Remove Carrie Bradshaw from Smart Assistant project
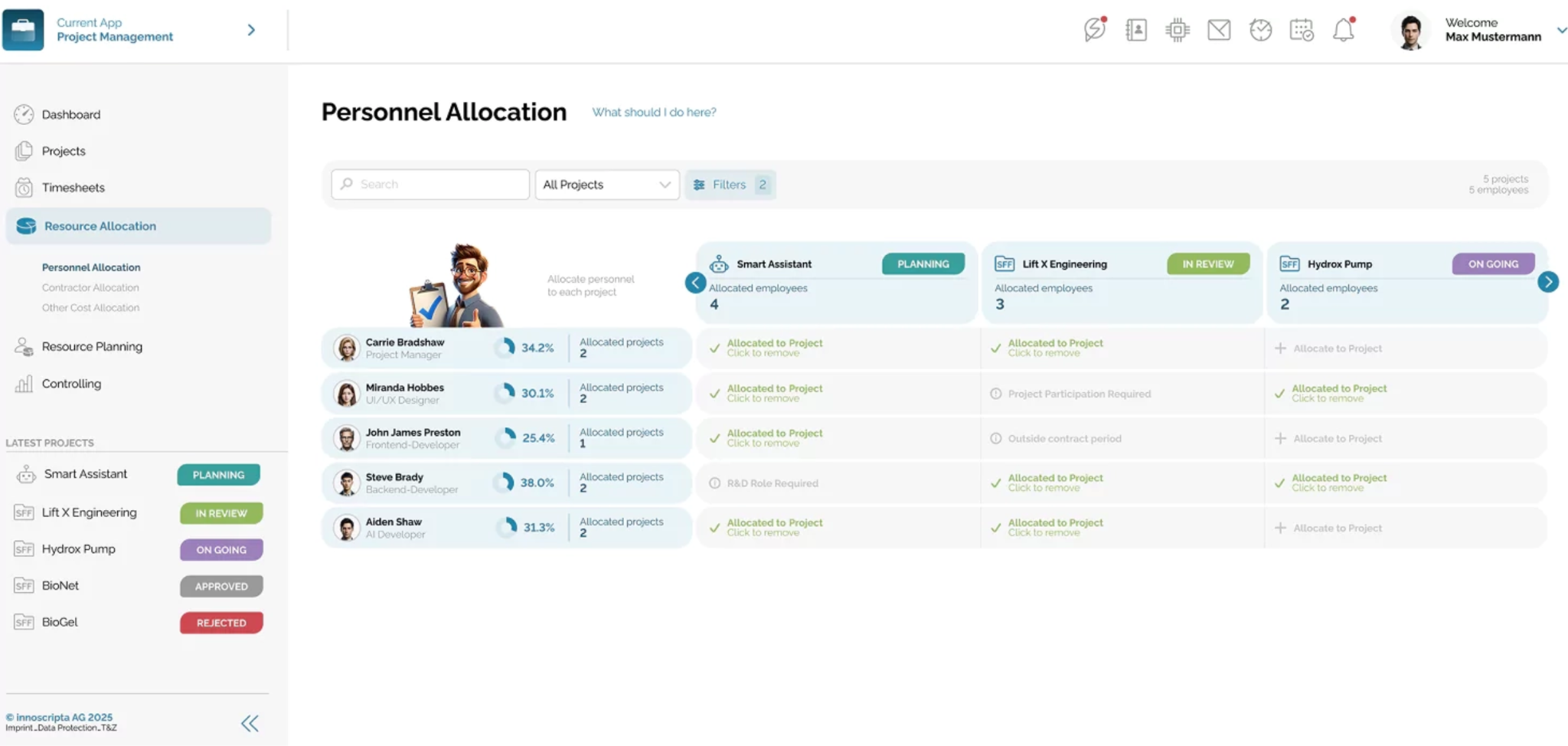 773,348
